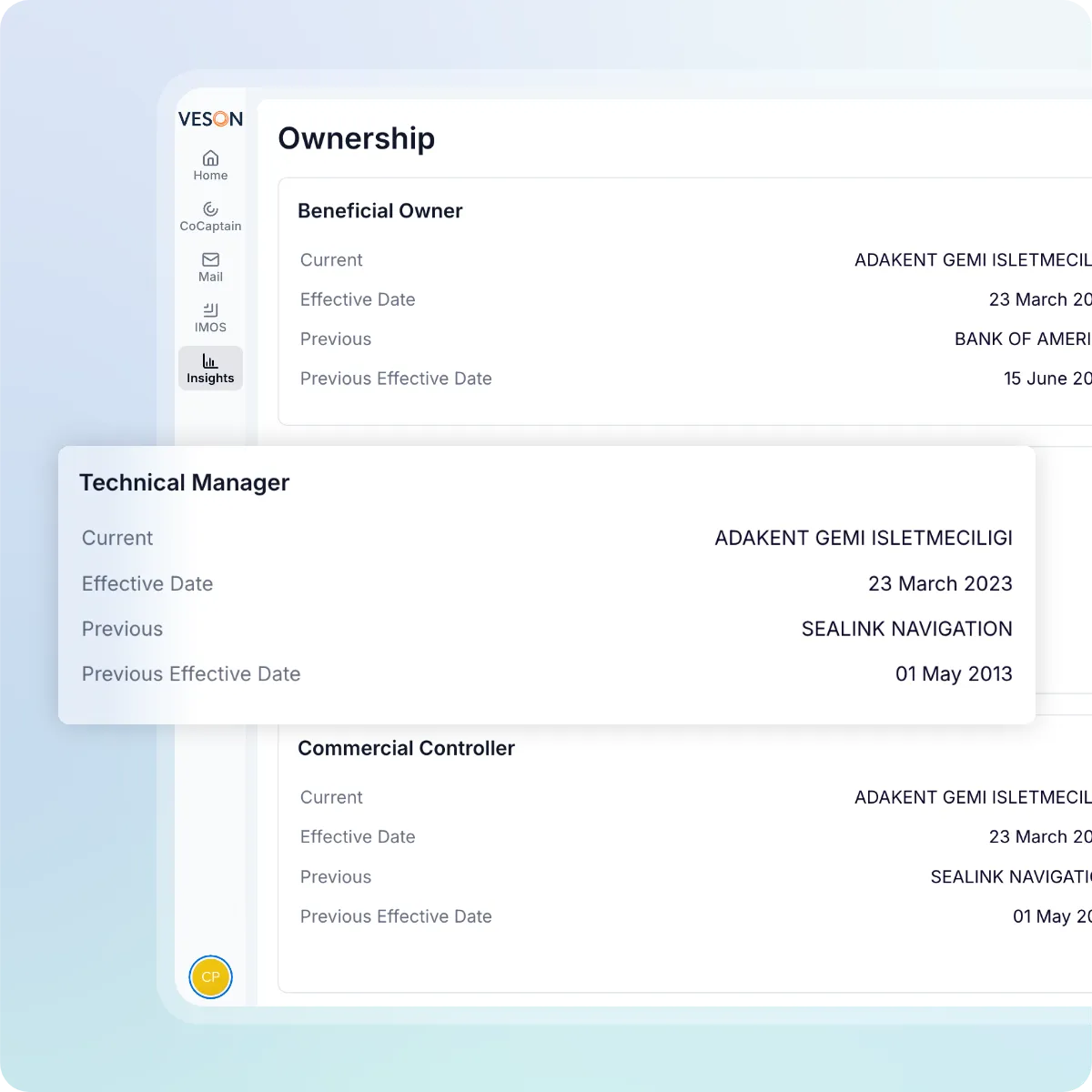Select Commercial Controller effective date 23 March
The width and height of the screenshot is (1092, 1092).
[x=1040, y=837]
